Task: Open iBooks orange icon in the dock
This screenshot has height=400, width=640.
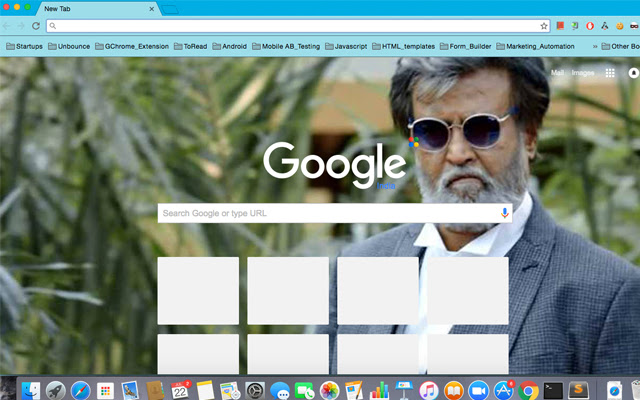Action: [454, 391]
